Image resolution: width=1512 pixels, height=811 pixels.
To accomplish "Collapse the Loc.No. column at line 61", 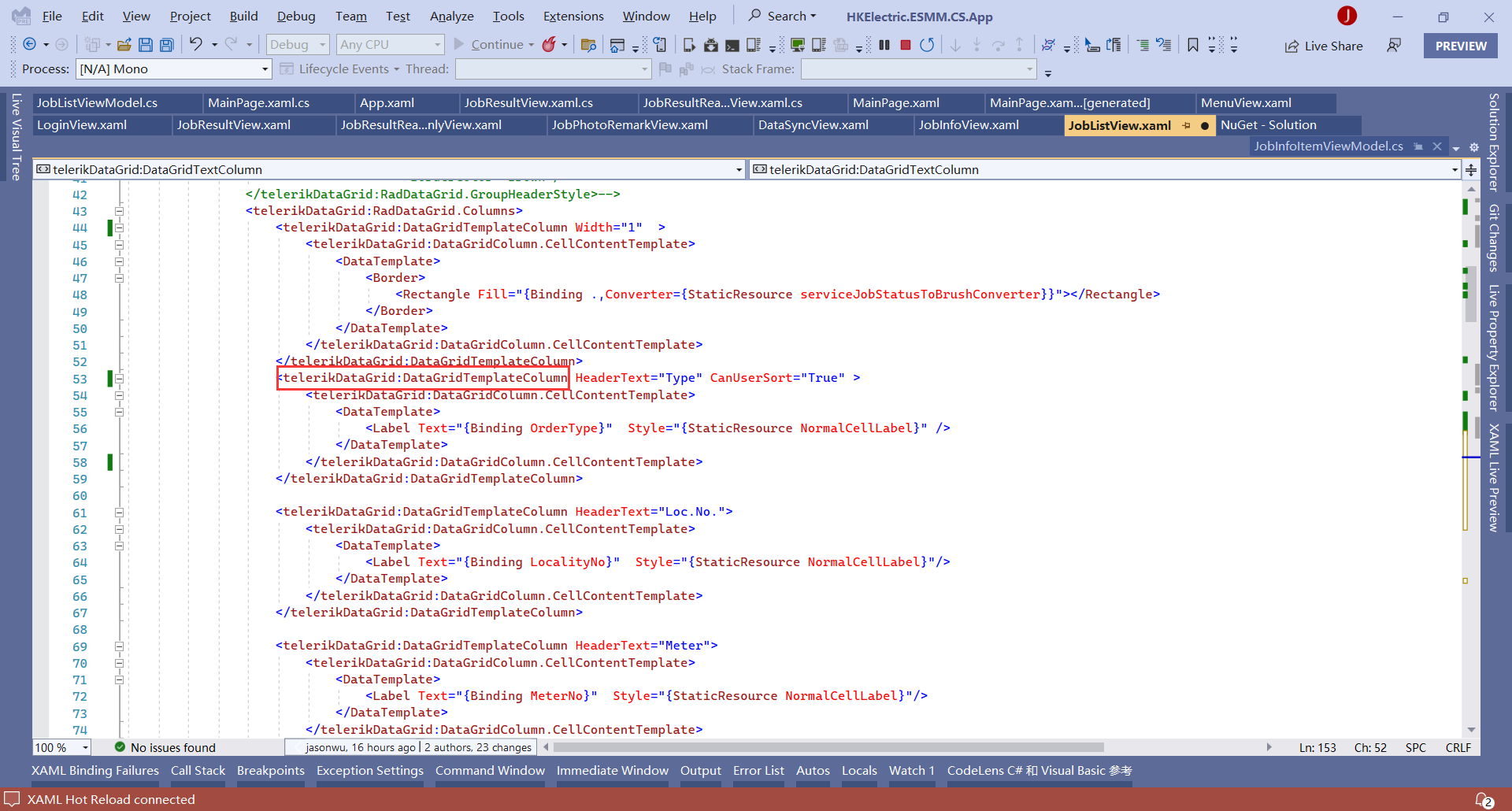I will click(x=120, y=513).
